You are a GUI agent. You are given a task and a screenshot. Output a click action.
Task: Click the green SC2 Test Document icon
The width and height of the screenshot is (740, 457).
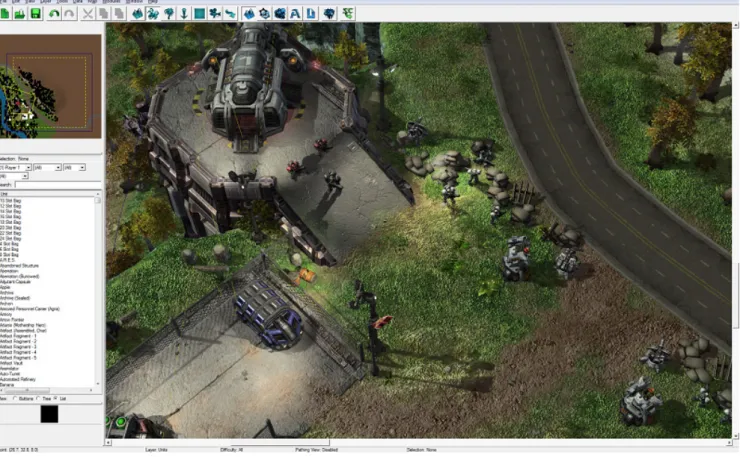[x=348, y=13]
